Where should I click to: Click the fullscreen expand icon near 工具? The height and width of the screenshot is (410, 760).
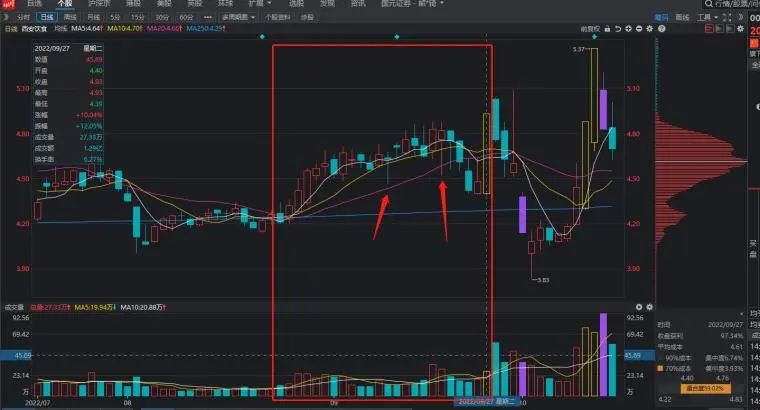tap(724, 17)
